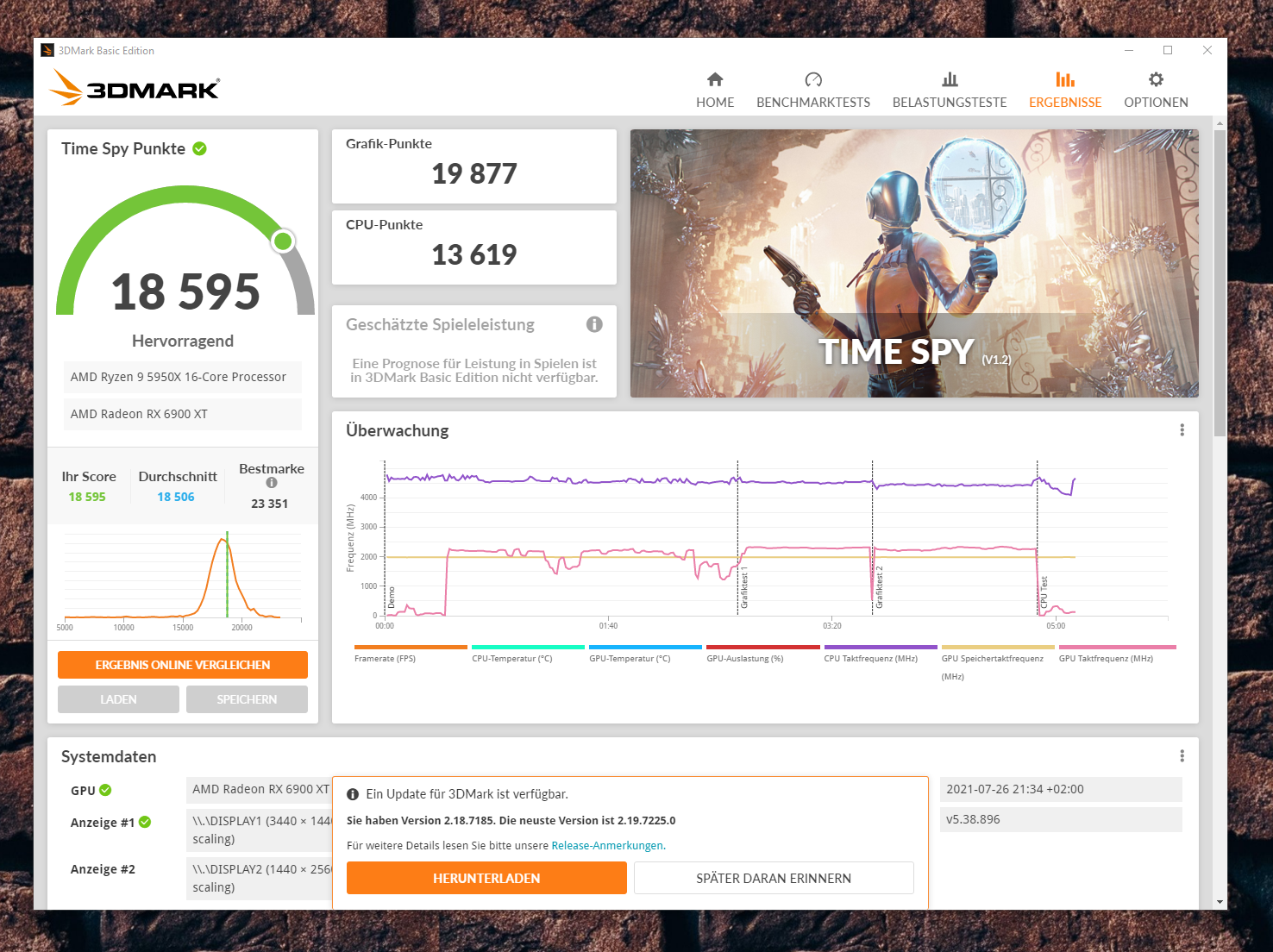Viewport: 1273px width, 952px height.
Task: Click the SPEICHERN button
Action: [x=247, y=699]
